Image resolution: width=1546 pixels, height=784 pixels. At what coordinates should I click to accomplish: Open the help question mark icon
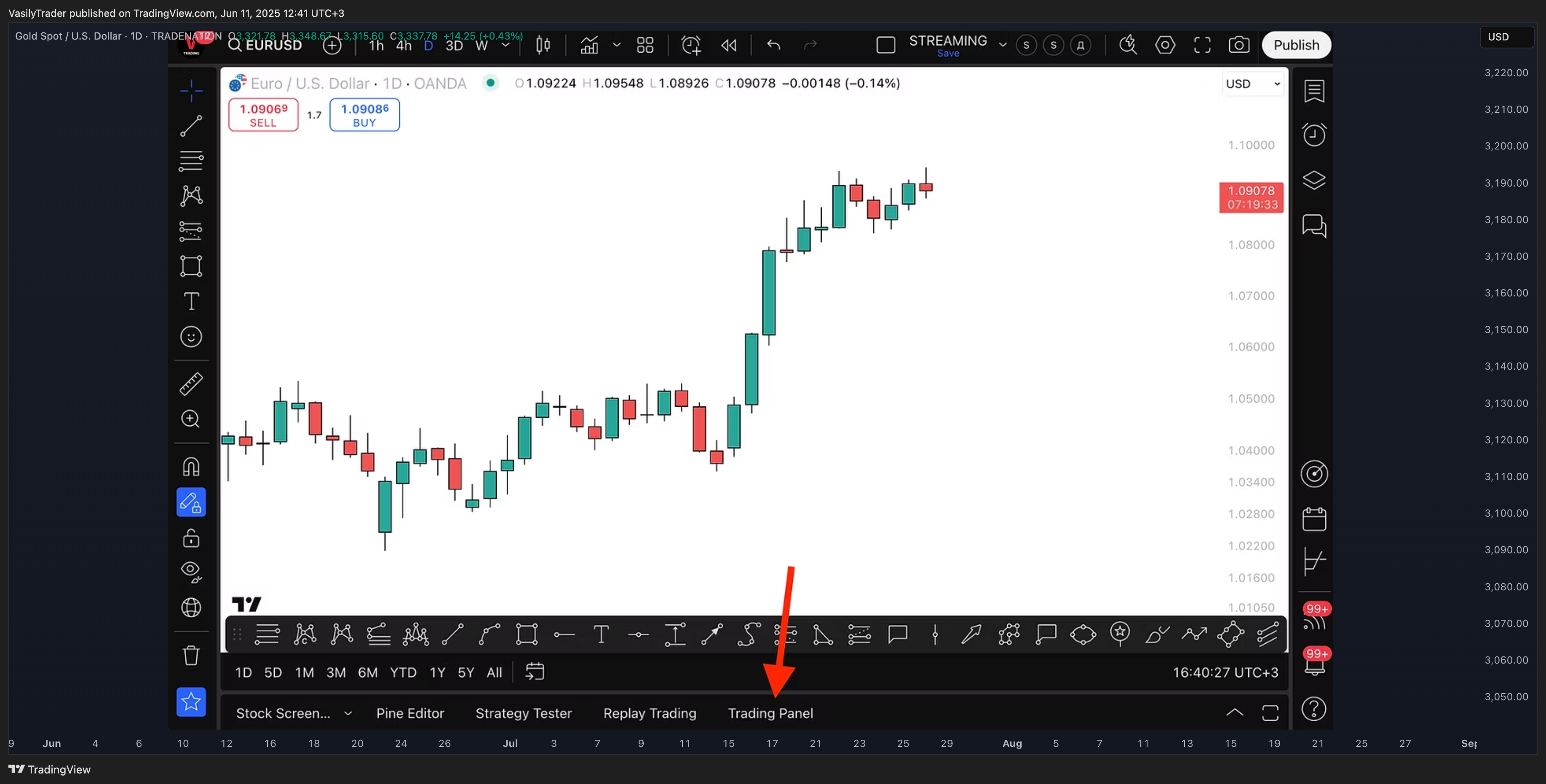1314,709
